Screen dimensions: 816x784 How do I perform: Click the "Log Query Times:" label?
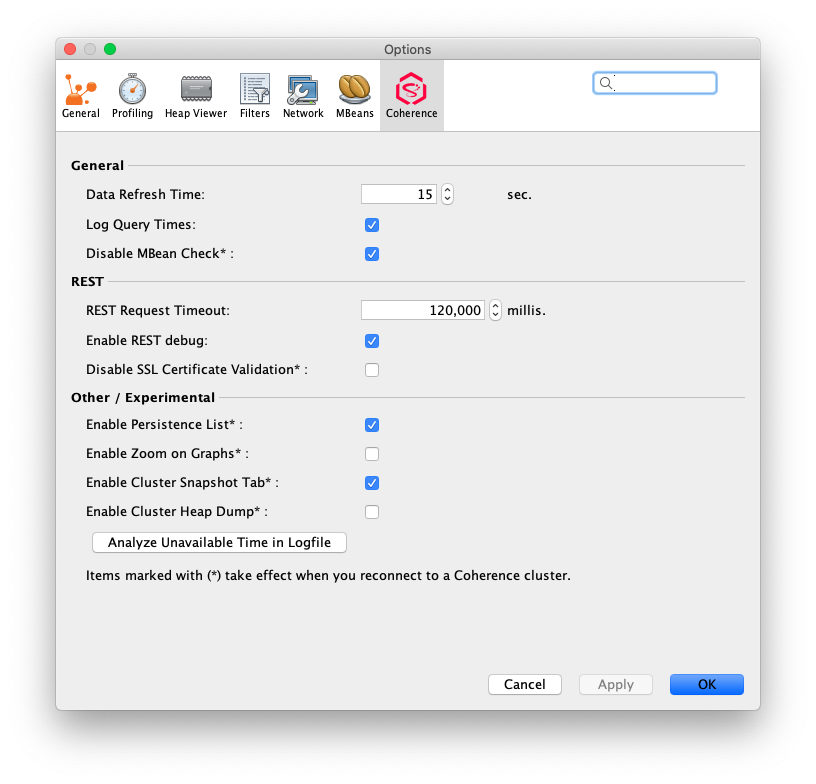pos(141,225)
